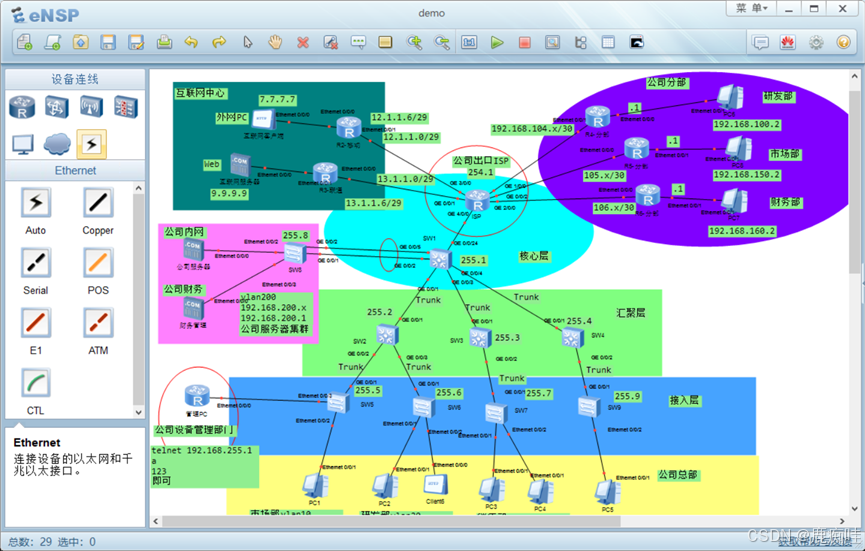This screenshot has width=865, height=551.
Task: Open settings with the gear icon
Action: coord(816,43)
